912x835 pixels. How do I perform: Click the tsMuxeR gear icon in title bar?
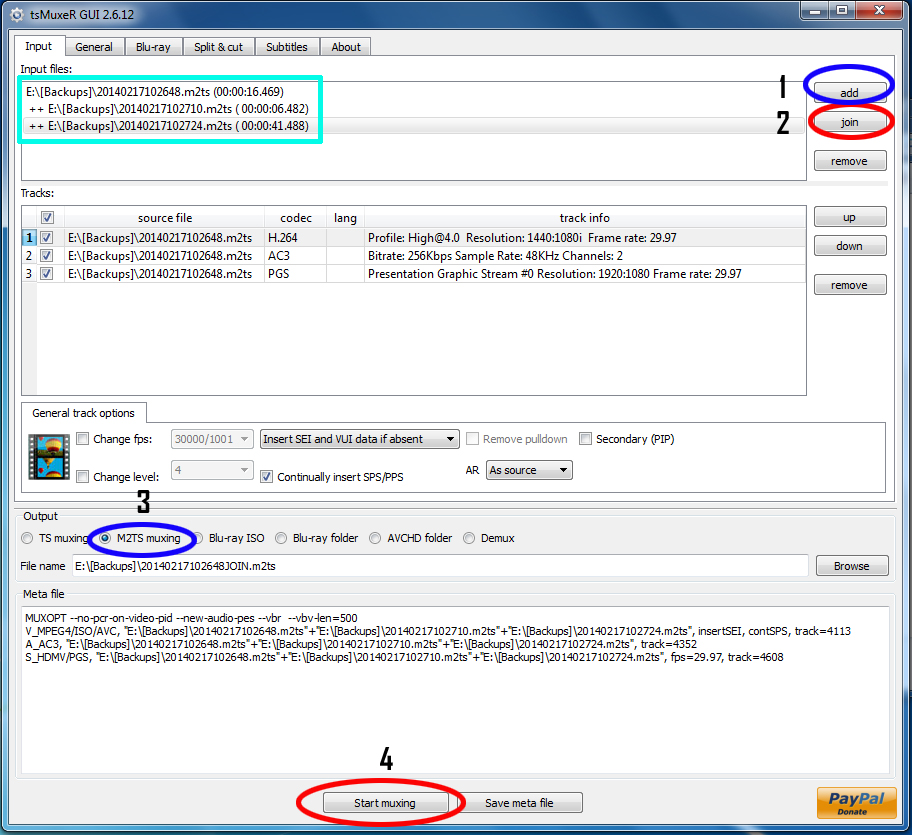coord(17,15)
